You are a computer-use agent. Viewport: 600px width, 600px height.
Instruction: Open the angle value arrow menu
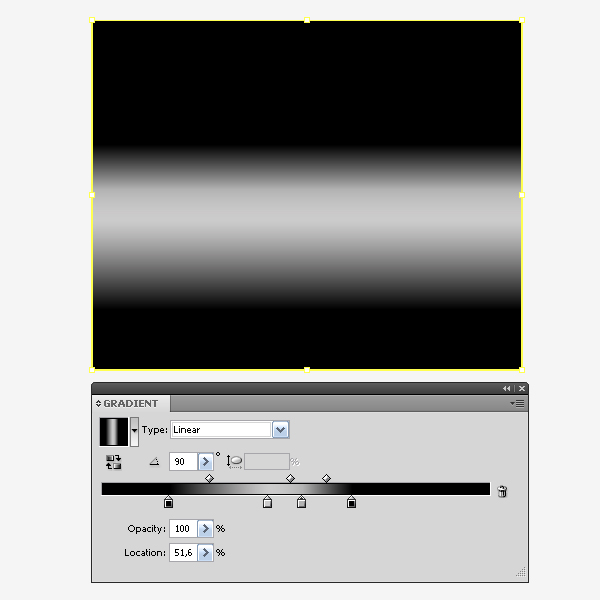[205, 461]
